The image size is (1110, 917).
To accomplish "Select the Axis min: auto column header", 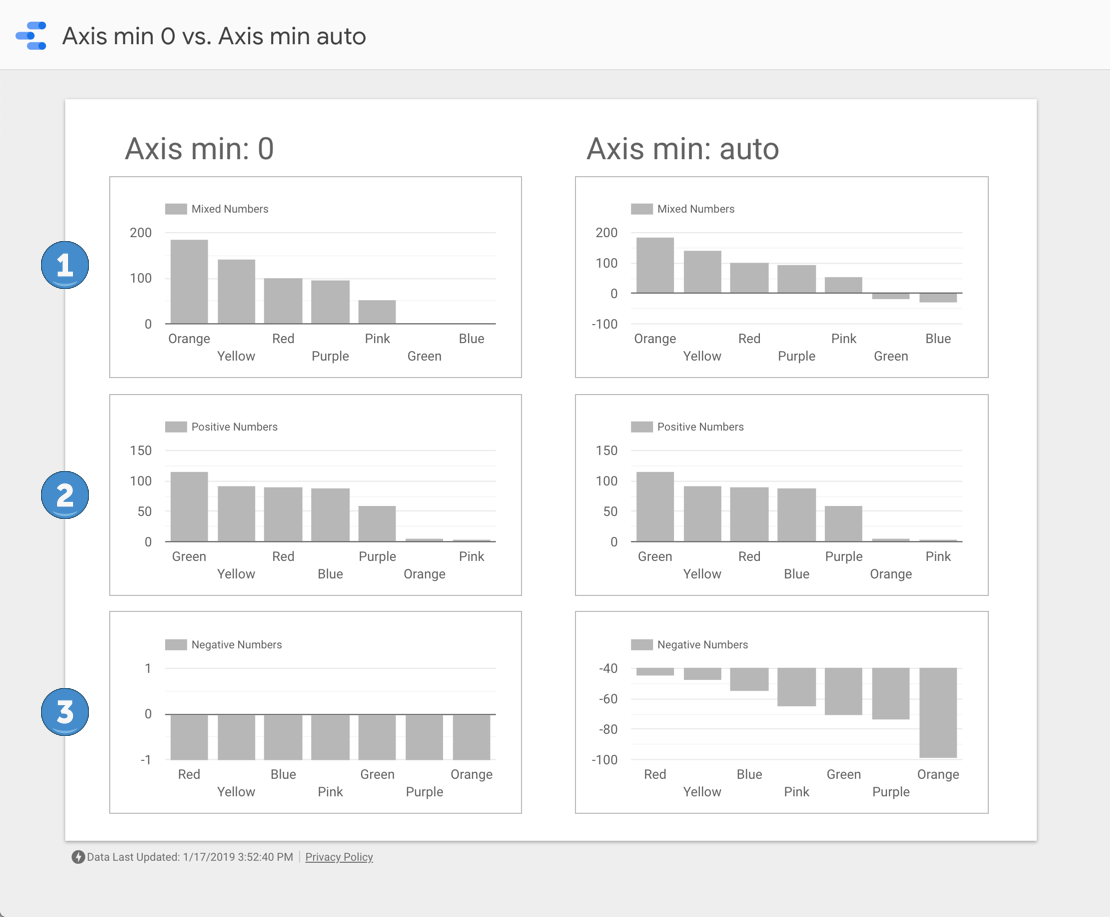I will coord(681,148).
